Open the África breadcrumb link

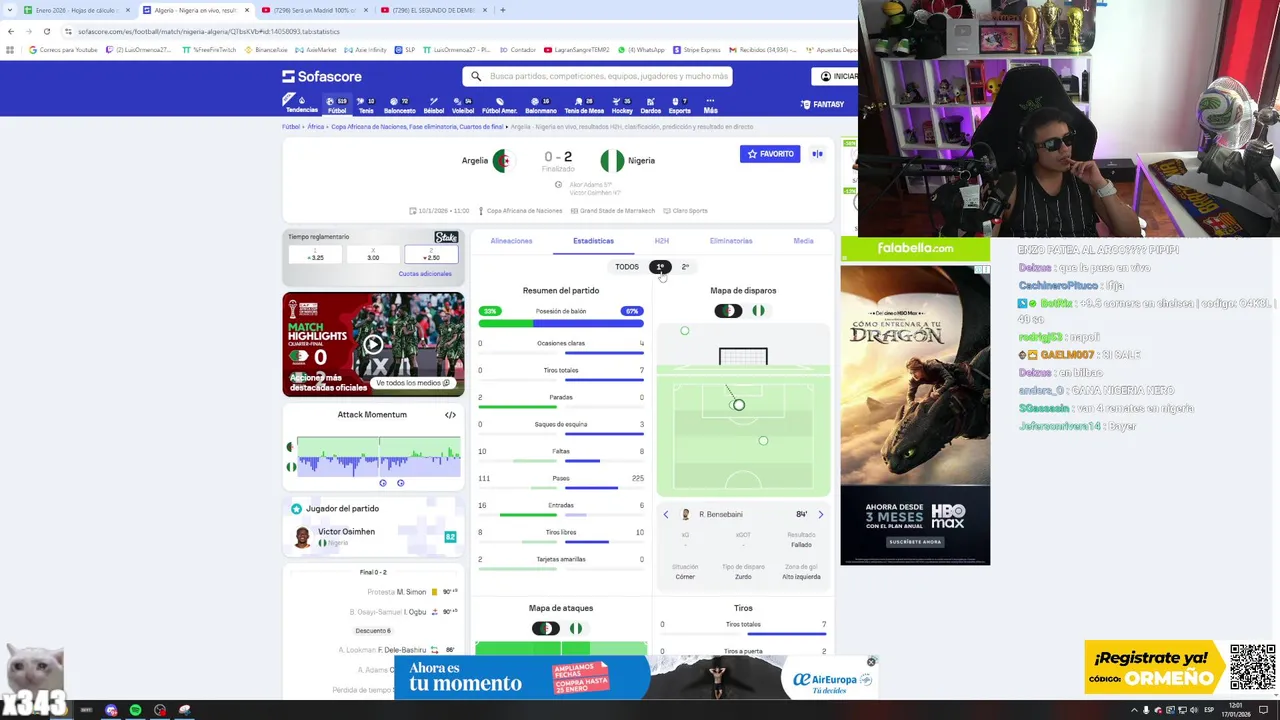pos(315,127)
